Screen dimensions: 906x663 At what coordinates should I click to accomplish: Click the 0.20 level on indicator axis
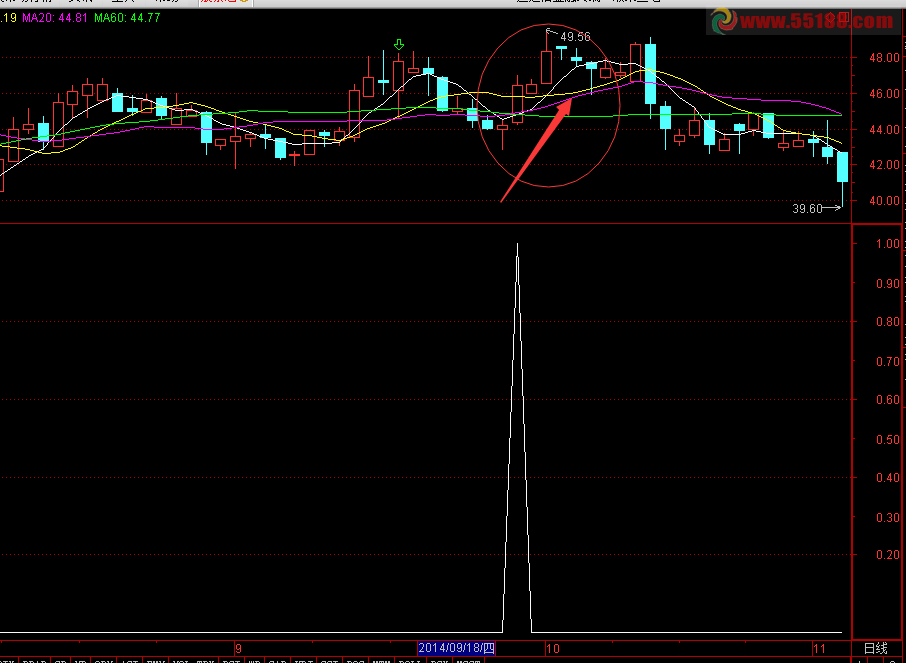[886, 555]
